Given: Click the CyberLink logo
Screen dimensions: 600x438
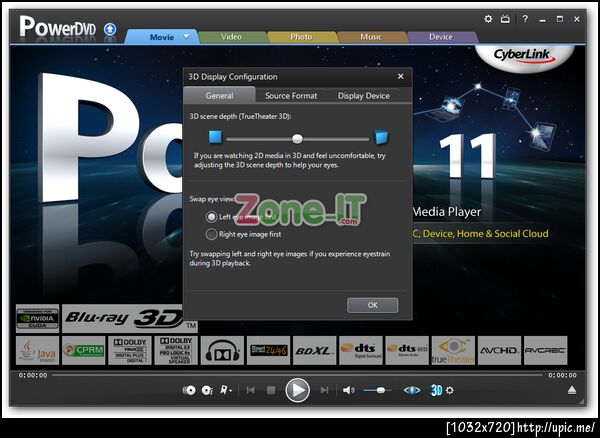Looking at the screenshot, I should point(525,56).
